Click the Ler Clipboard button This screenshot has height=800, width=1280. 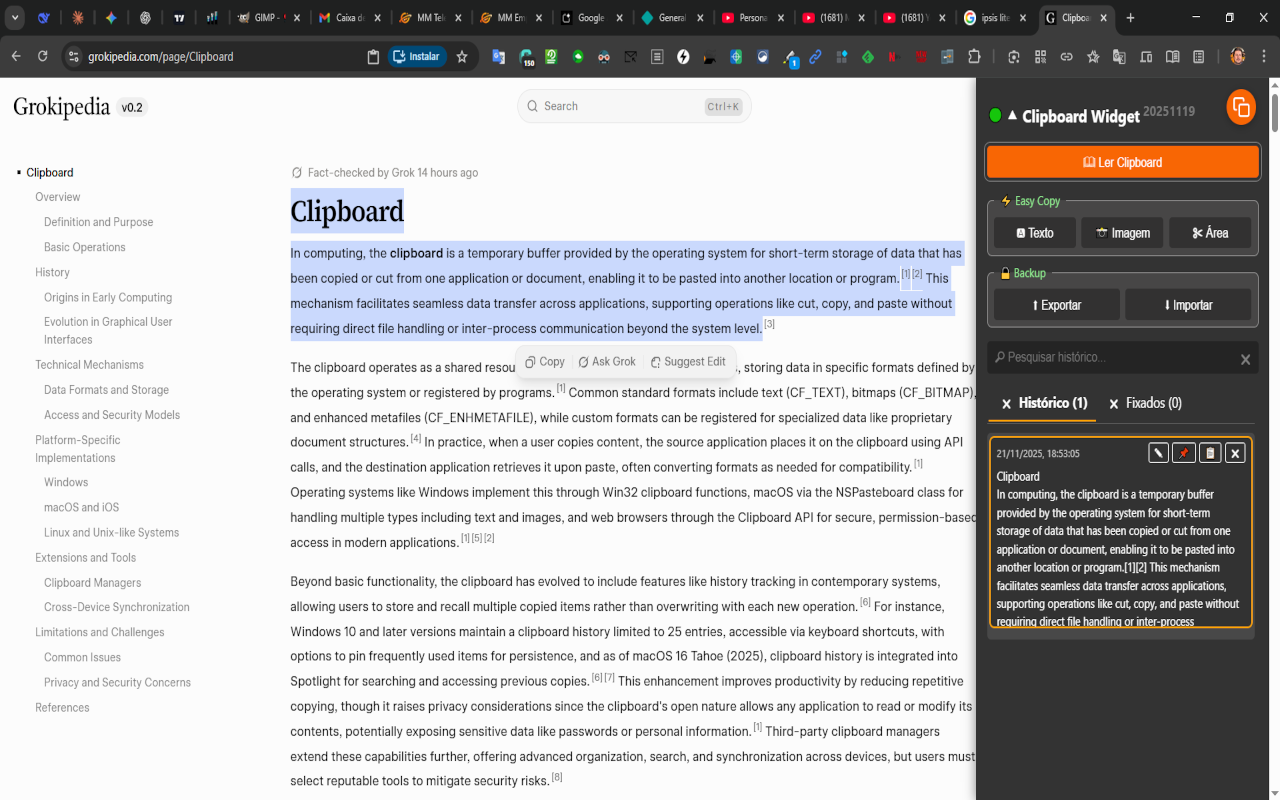[1122, 162]
